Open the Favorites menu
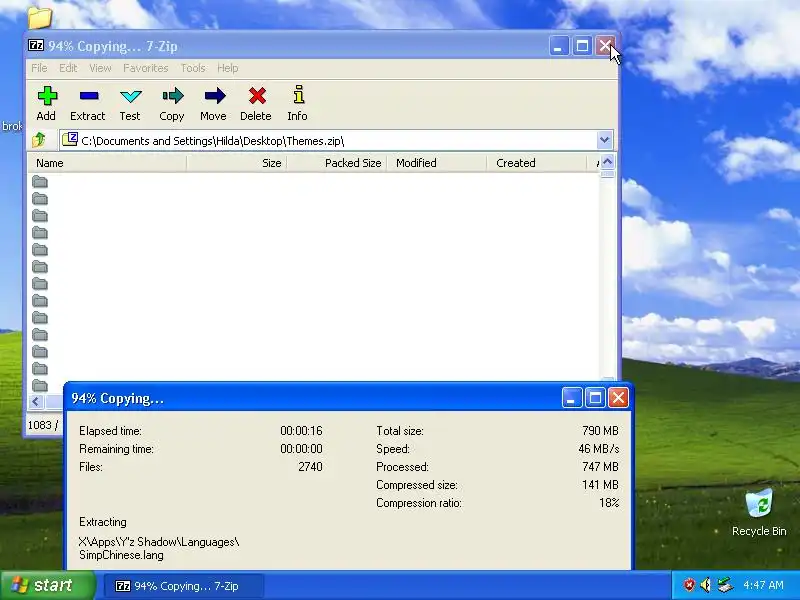Viewport: 800px width, 600px height. click(x=145, y=68)
